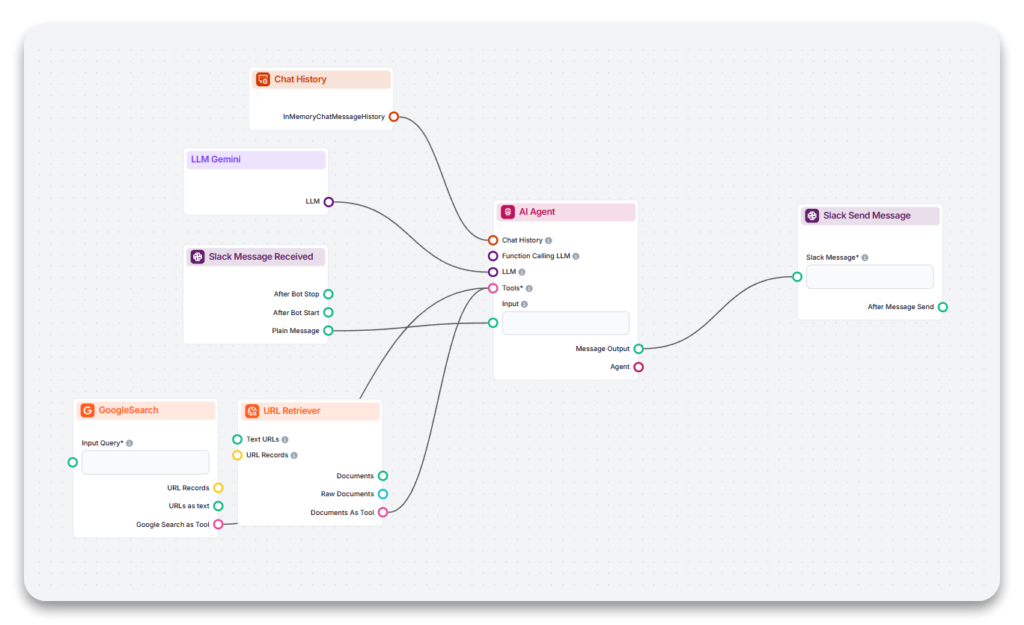Screen dimensions: 1024x625
Task: Click the Raw Documents output port
Action: click(x=383, y=494)
